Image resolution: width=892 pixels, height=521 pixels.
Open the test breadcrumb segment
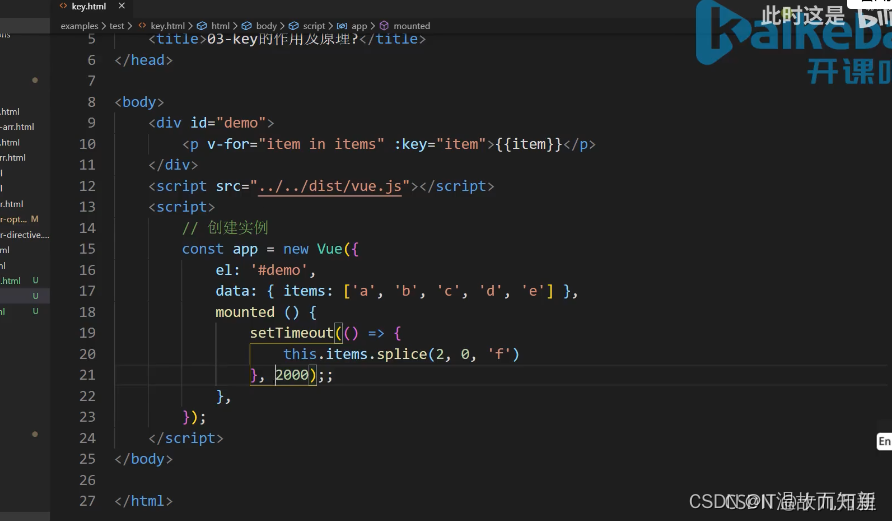tap(117, 26)
